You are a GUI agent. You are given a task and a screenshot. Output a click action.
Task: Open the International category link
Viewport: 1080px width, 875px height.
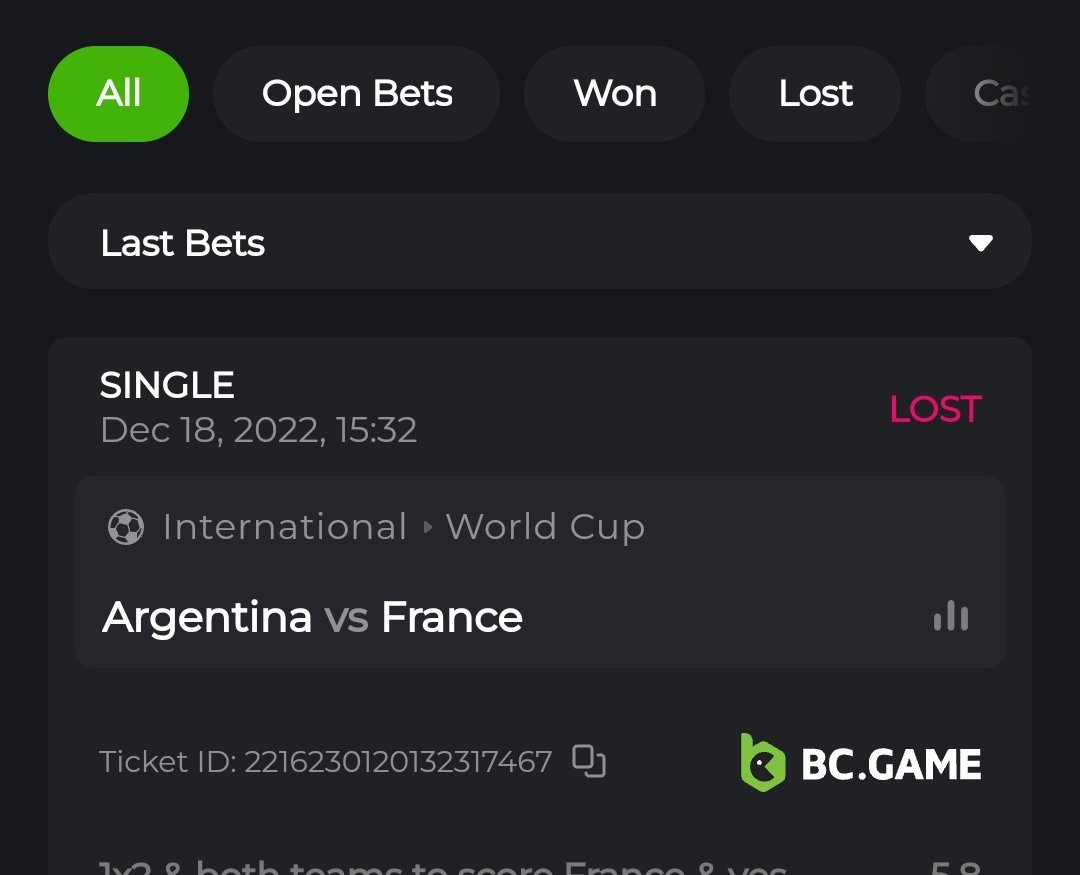click(285, 527)
